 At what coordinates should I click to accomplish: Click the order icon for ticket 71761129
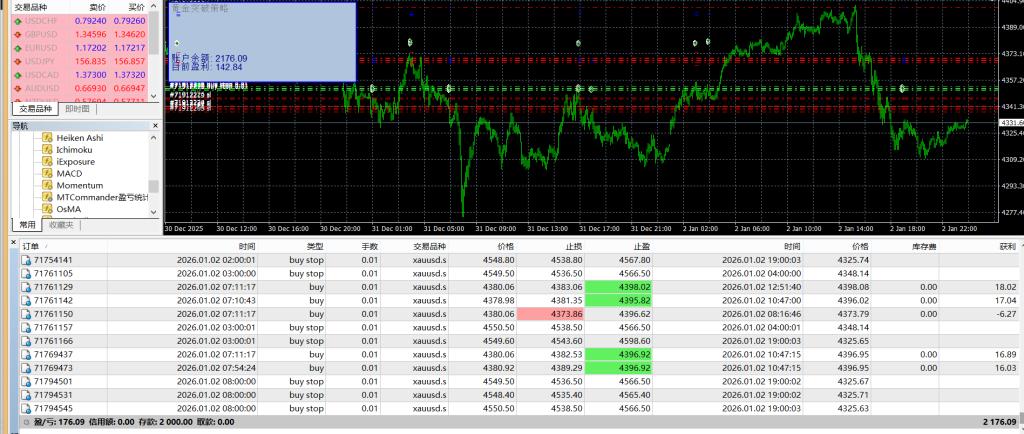coord(27,287)
